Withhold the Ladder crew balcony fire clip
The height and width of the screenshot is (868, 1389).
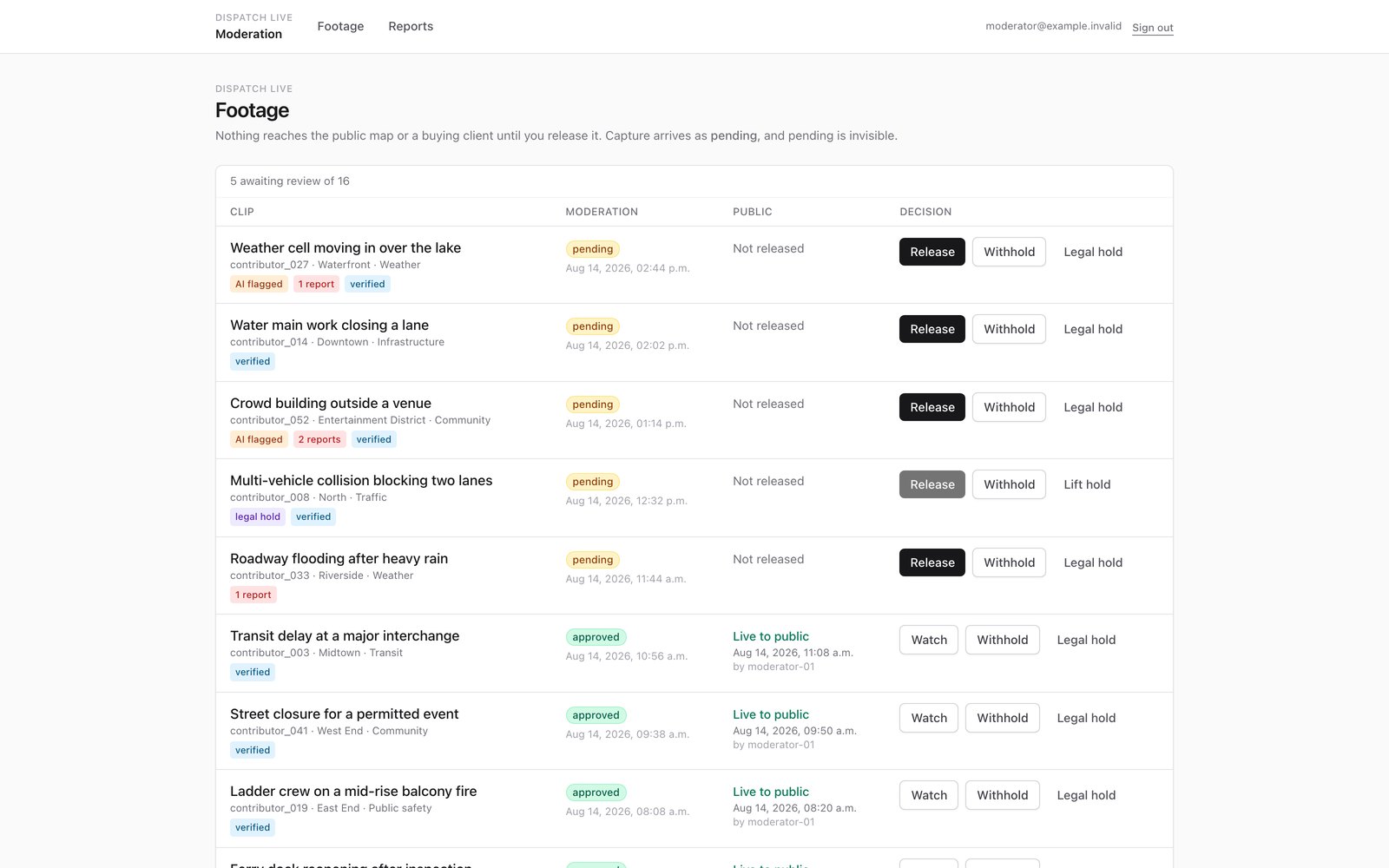click(1002, 795)
